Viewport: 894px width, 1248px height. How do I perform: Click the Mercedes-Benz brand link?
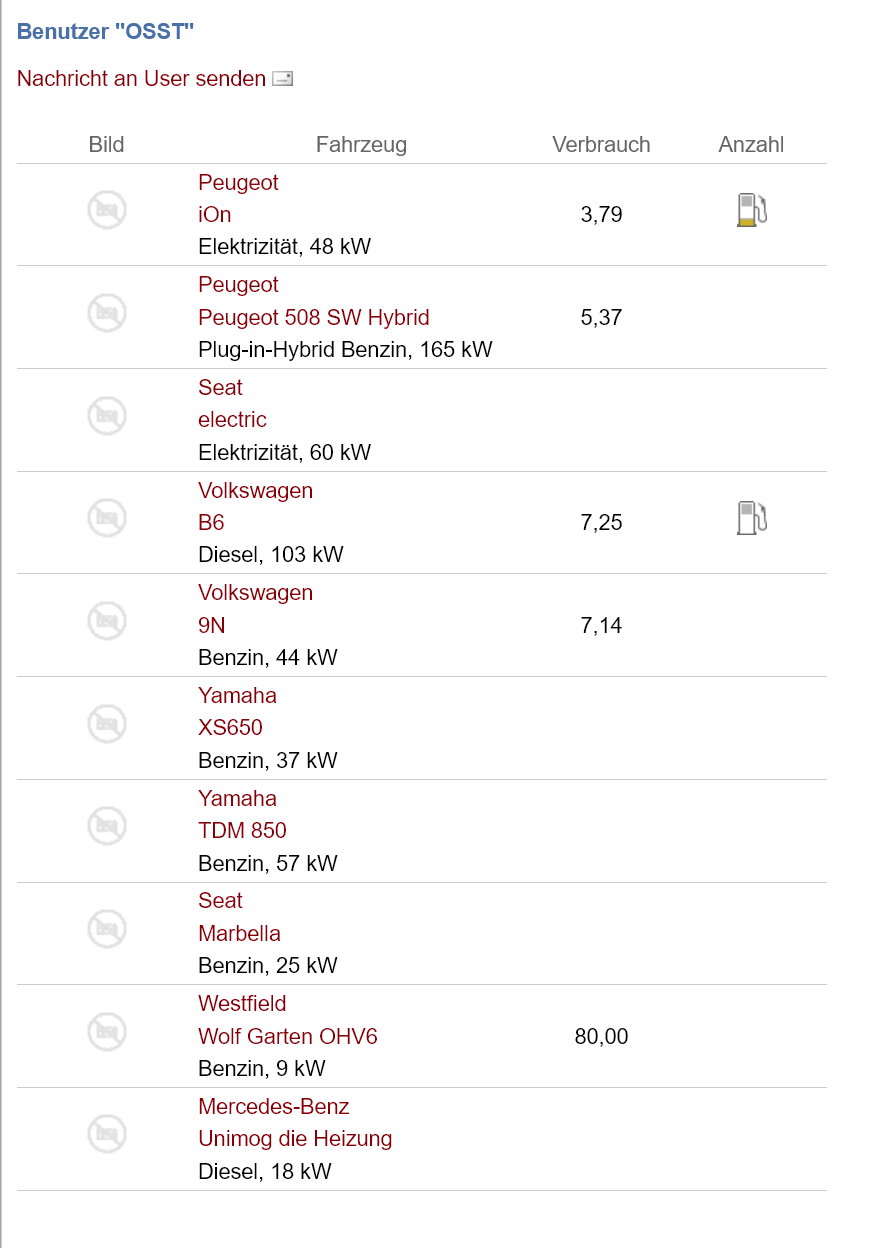click(x=274, y=1107)
